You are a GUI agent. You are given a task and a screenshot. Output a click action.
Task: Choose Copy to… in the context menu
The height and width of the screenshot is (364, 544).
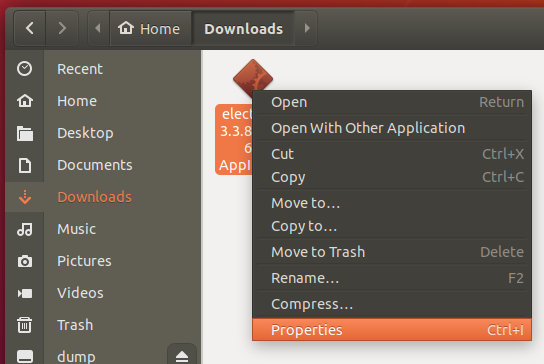click(x=392, y=226)
